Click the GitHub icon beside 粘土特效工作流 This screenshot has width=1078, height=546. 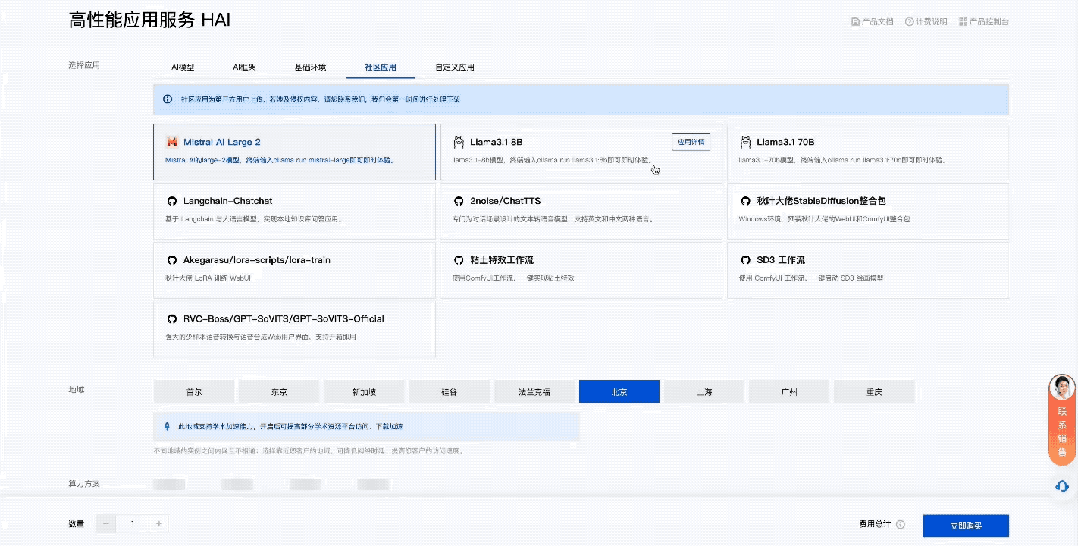(459, 261)
